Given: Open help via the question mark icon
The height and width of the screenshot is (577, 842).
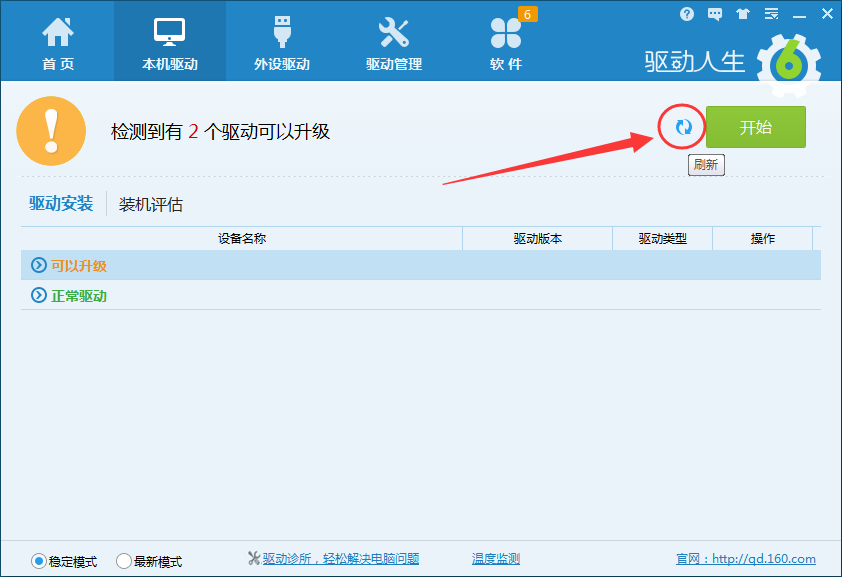Looking at the screenshot, I should [x=687, y=13].
